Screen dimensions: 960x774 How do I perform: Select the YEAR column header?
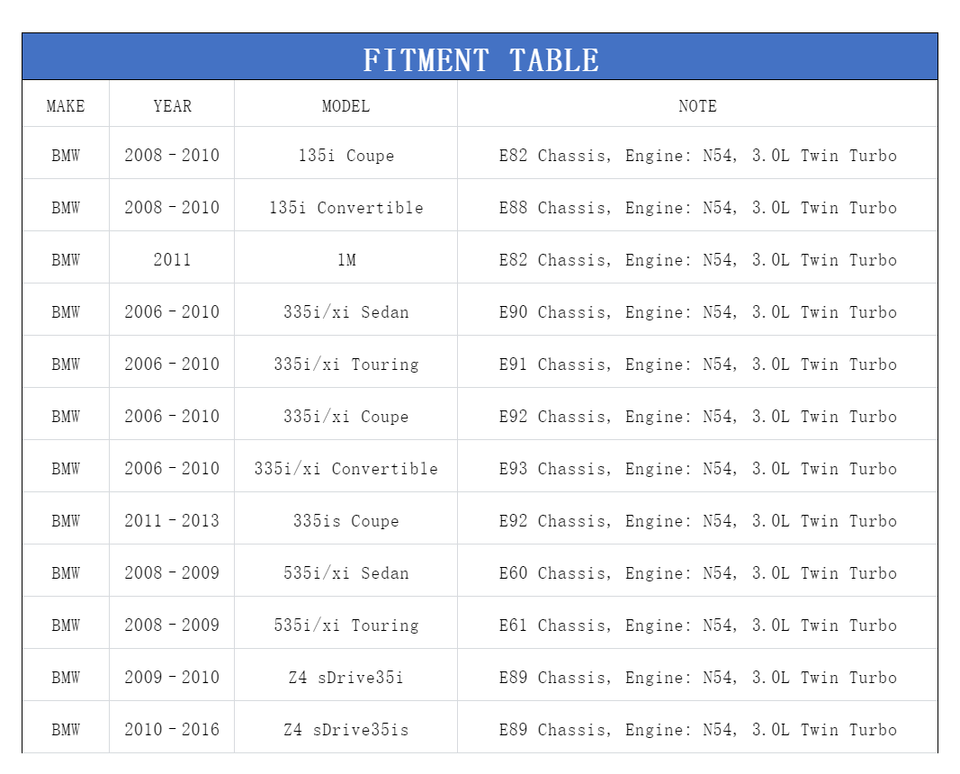pos(172,106)
